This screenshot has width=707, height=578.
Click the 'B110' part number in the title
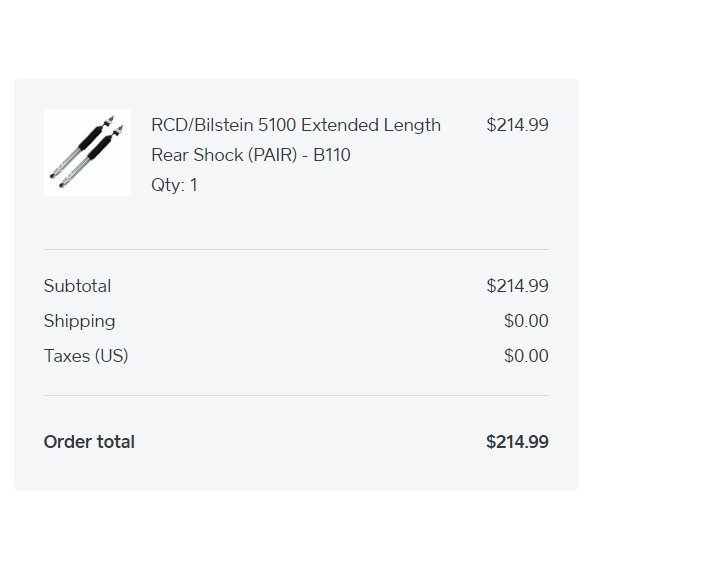tap(332, 155)
